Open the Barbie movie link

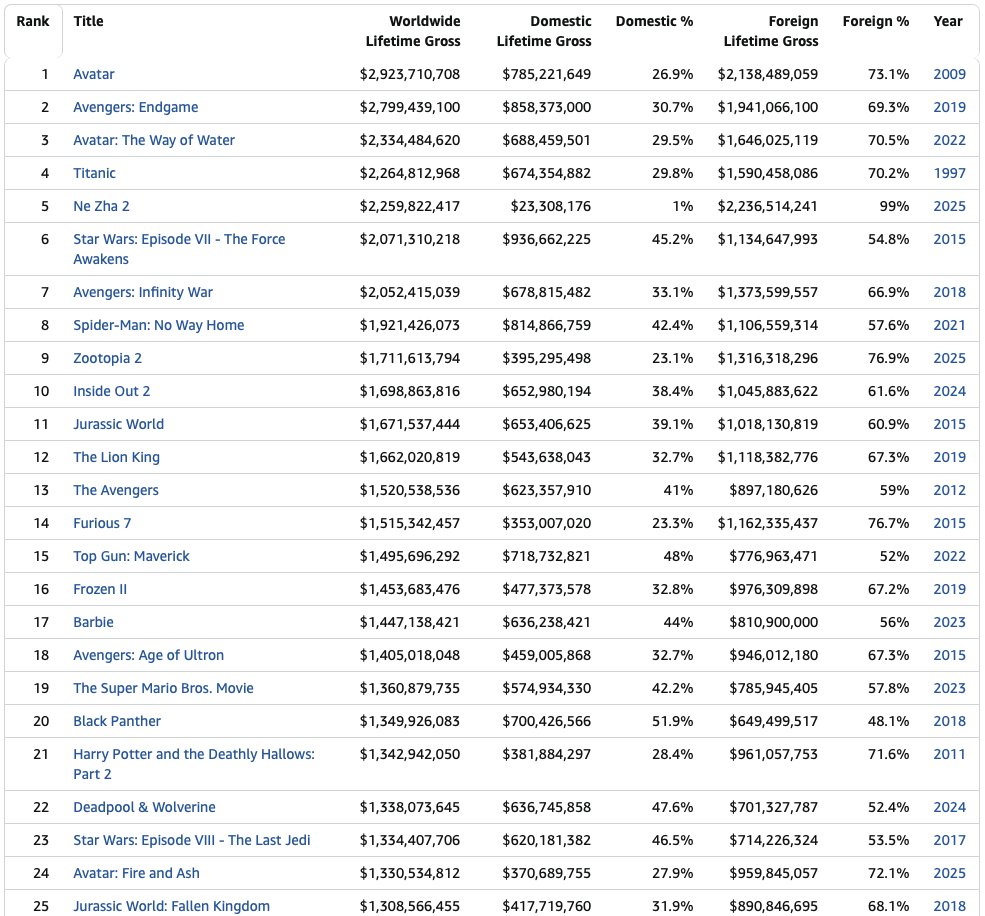click(93, 622)
